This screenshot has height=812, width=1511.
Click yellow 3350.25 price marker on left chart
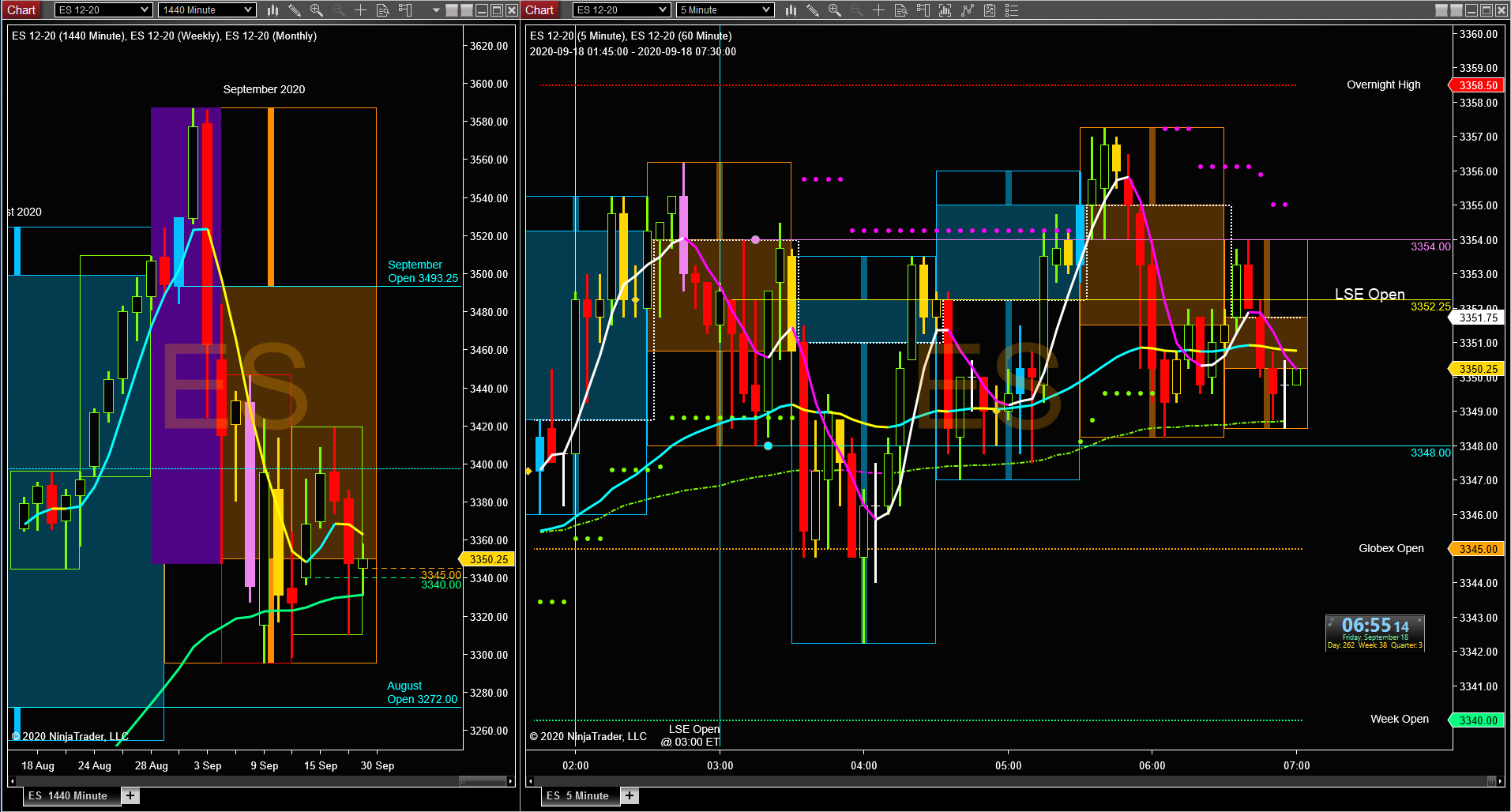(x=487, y=559)
